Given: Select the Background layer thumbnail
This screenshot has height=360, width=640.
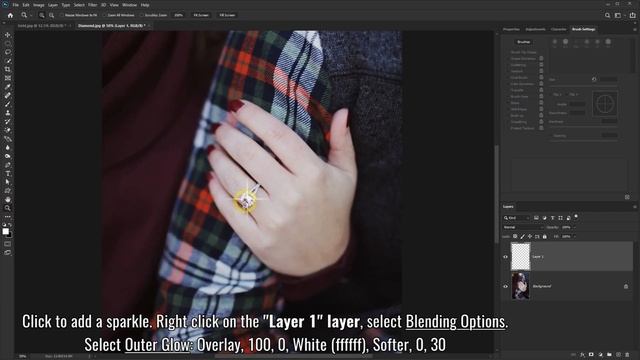Looking at the screenshot, I should (521, 287).
